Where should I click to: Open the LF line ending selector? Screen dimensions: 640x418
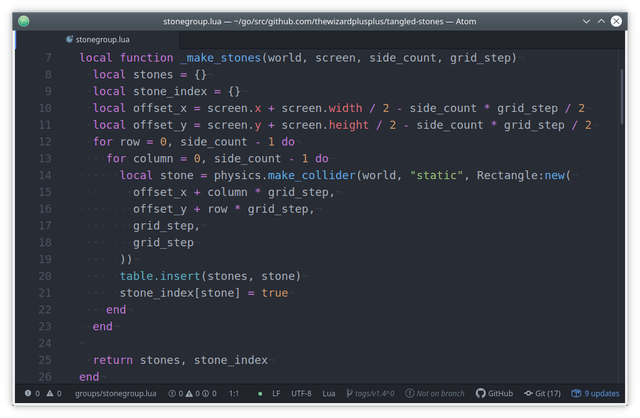(276, 394)
